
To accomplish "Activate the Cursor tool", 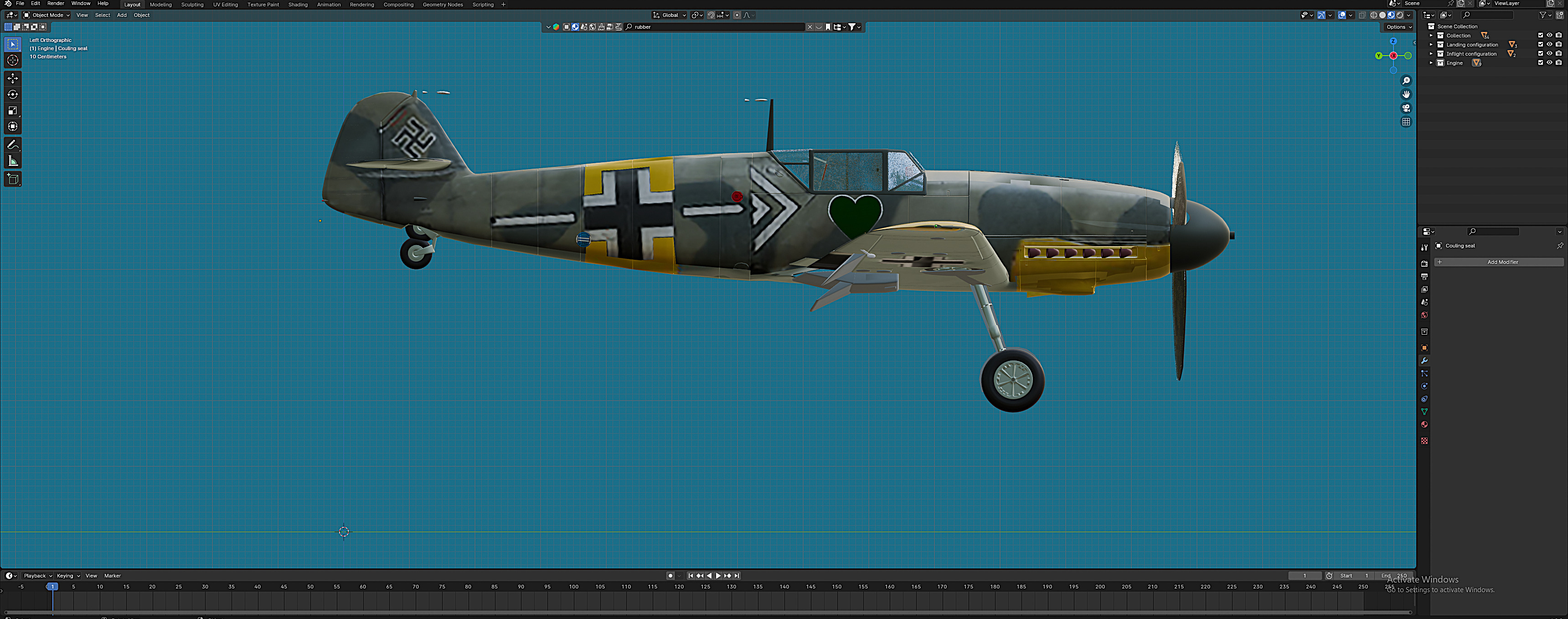I will pos(13,60).
